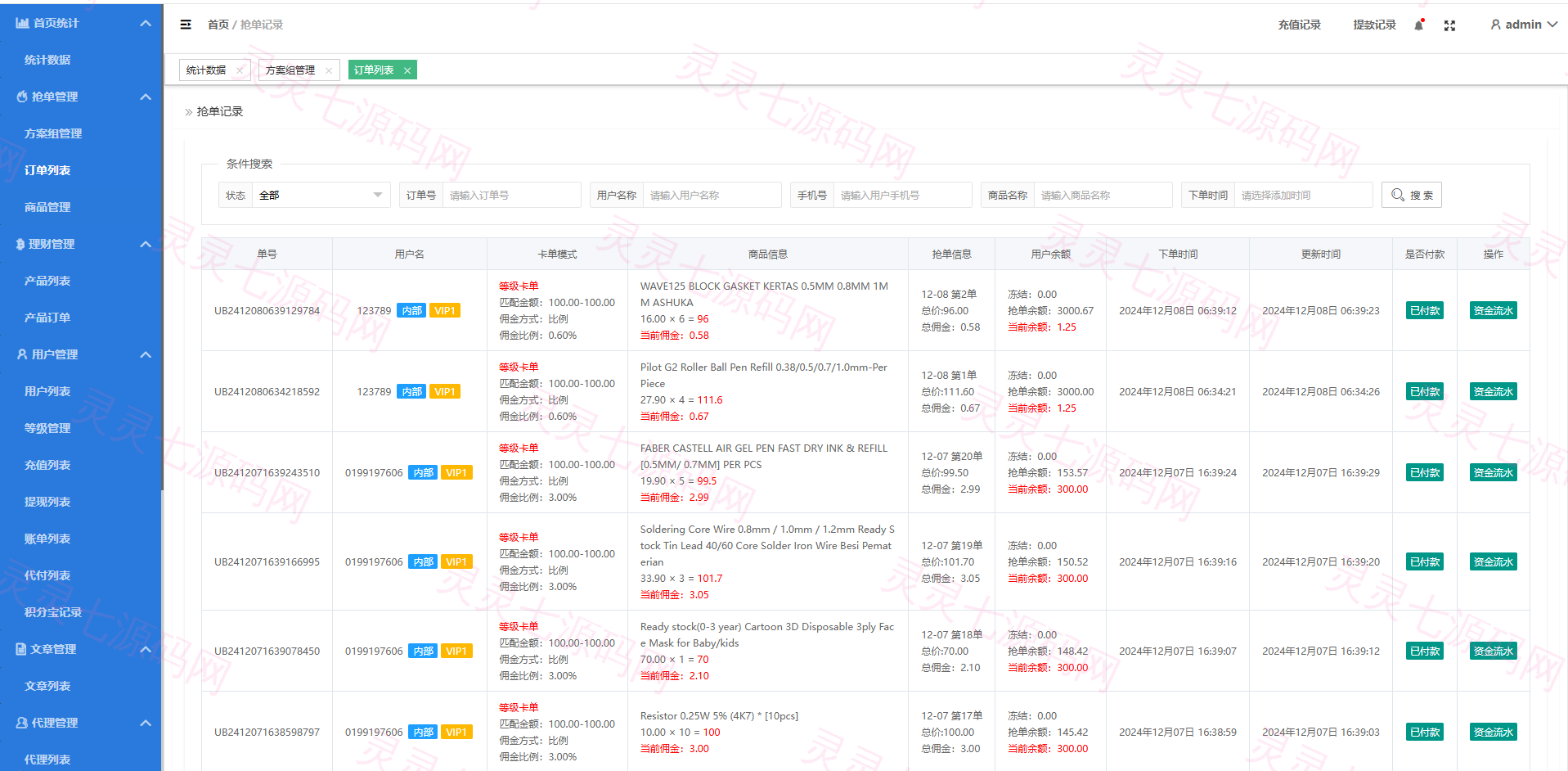Collapse the 首页统计 sidebar section
Image resolution: width=1568 pixels, height=771 pixels.
[x=146, y=23]
